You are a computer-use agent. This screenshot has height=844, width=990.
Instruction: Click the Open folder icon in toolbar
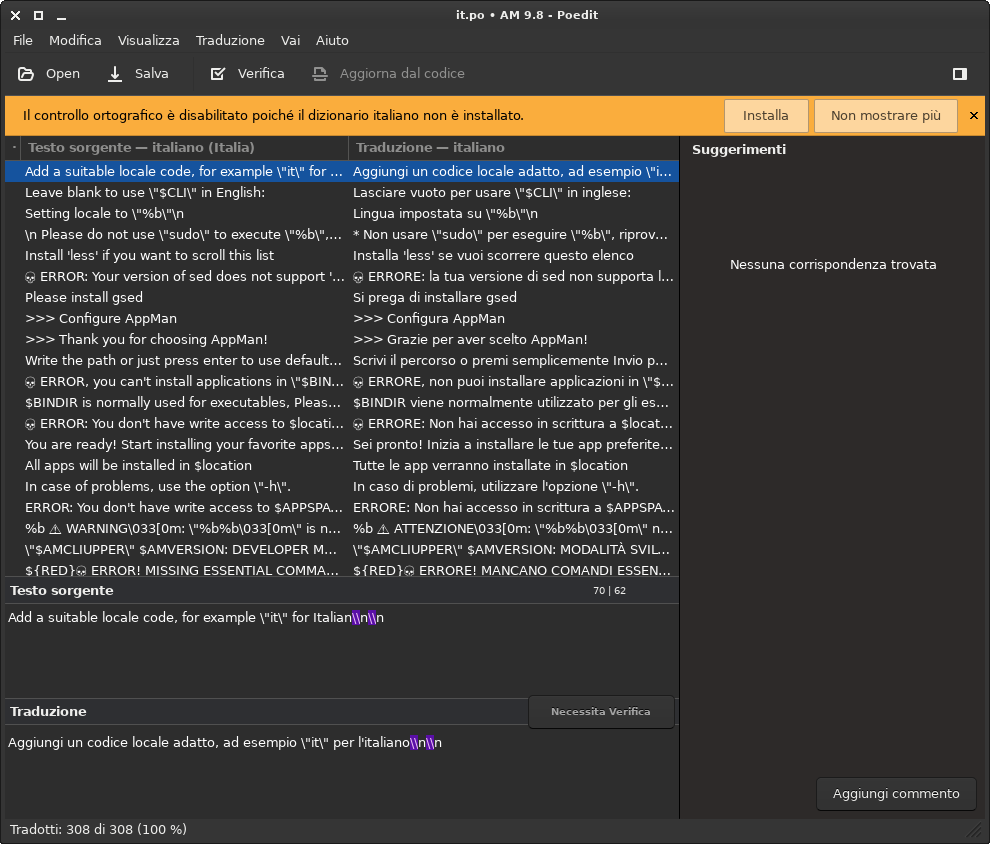(26, 74)
